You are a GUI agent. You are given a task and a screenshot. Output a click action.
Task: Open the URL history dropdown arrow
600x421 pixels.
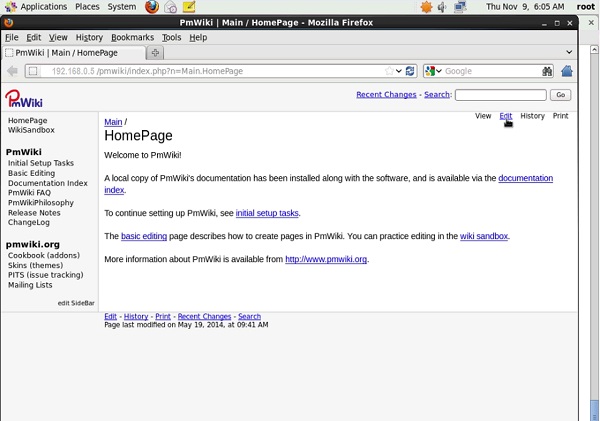[399, 71]
